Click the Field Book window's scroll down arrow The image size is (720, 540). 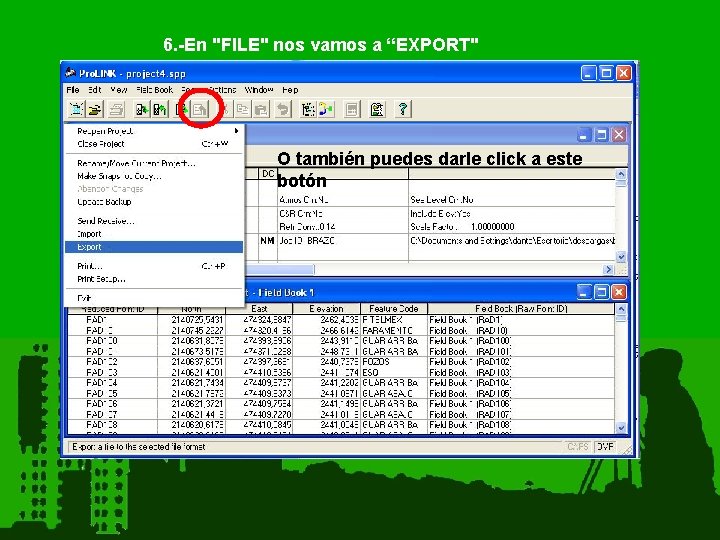pos(621,428)
